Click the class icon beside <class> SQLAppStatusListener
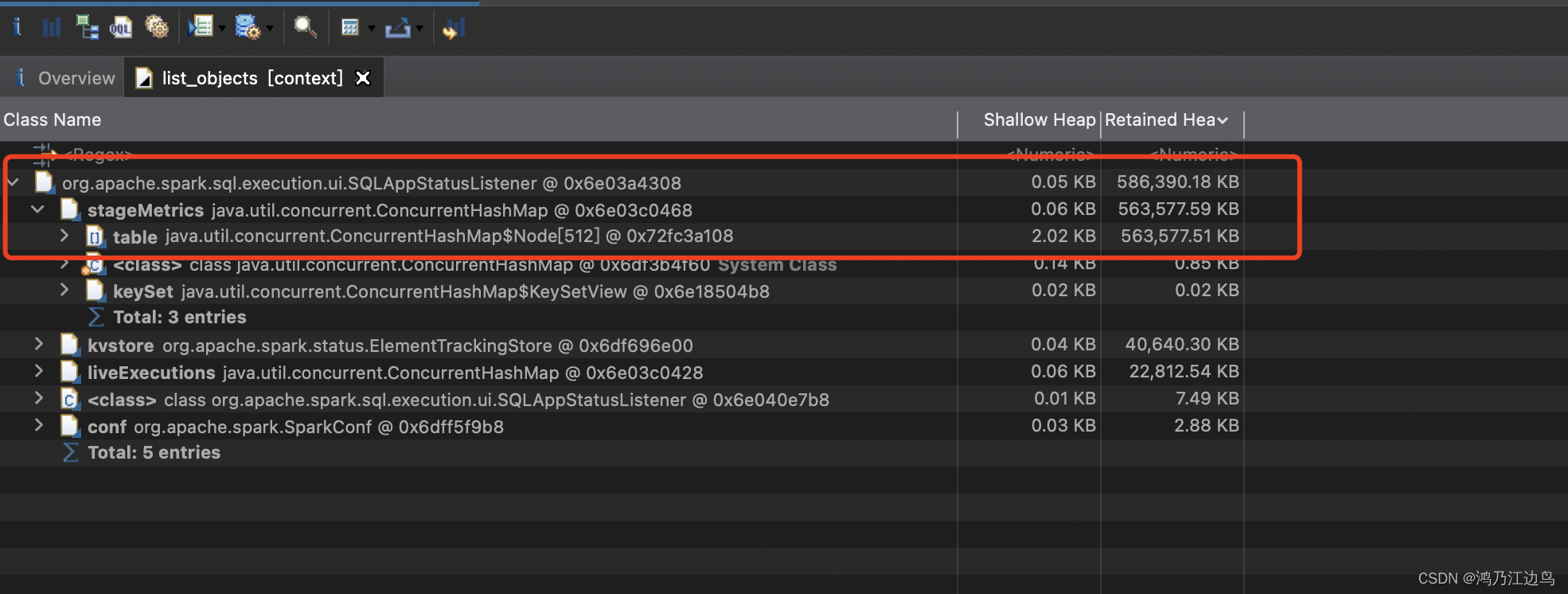Viewport: 1568px width, 594px height. pos(70,399)
